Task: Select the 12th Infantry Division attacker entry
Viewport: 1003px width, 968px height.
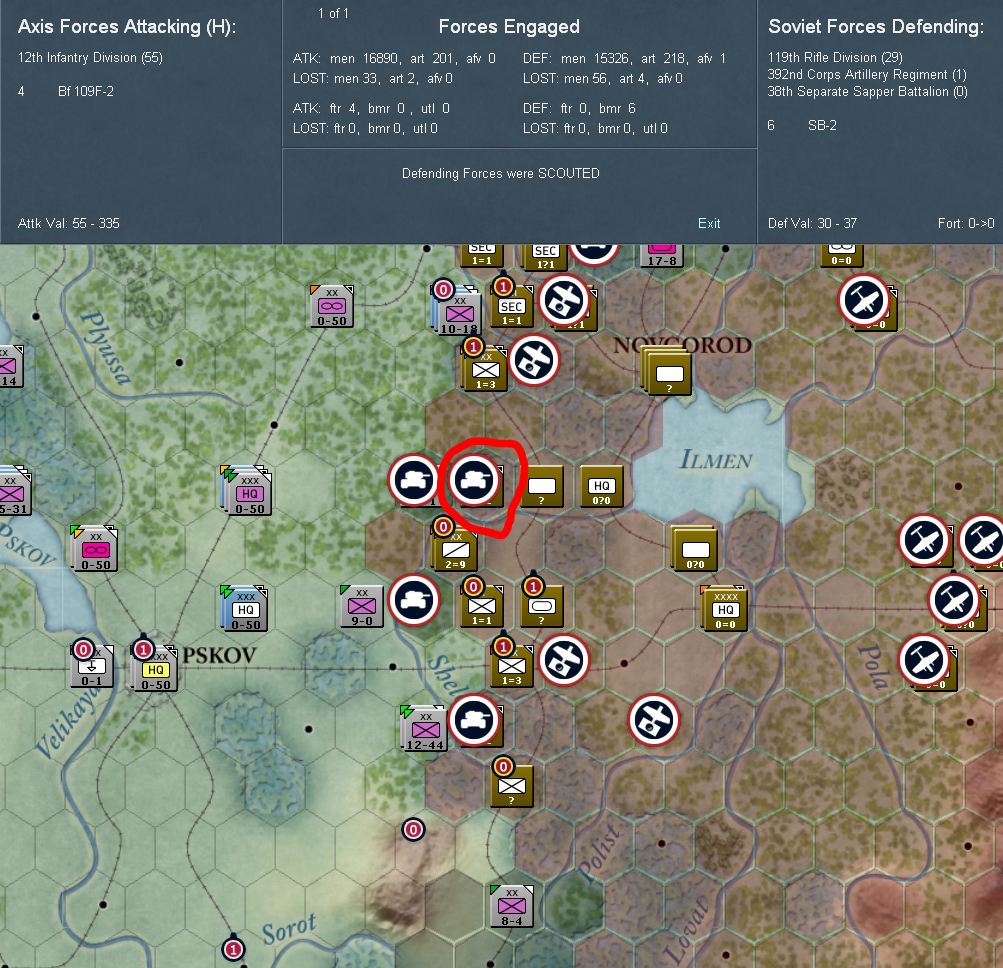Action: point(90,58)
